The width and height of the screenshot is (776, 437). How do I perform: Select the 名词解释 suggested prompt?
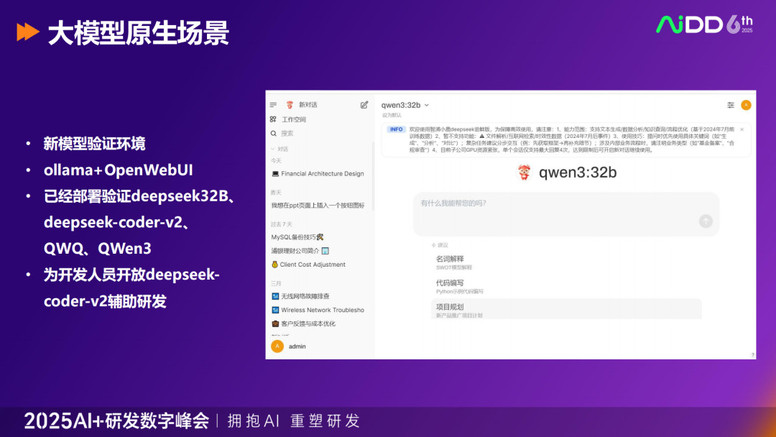coord(566,262)
